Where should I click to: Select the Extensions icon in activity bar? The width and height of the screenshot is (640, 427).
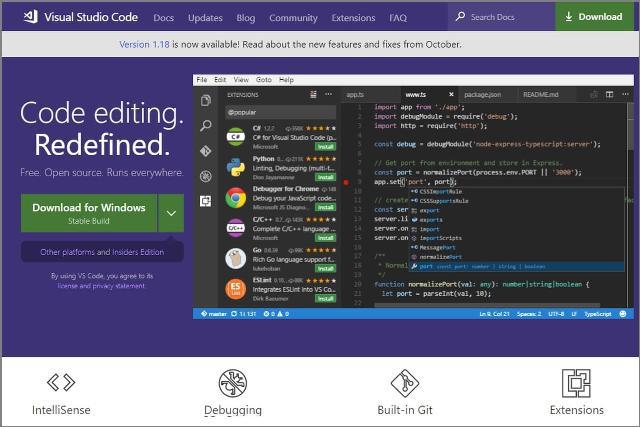click(206, 201)
